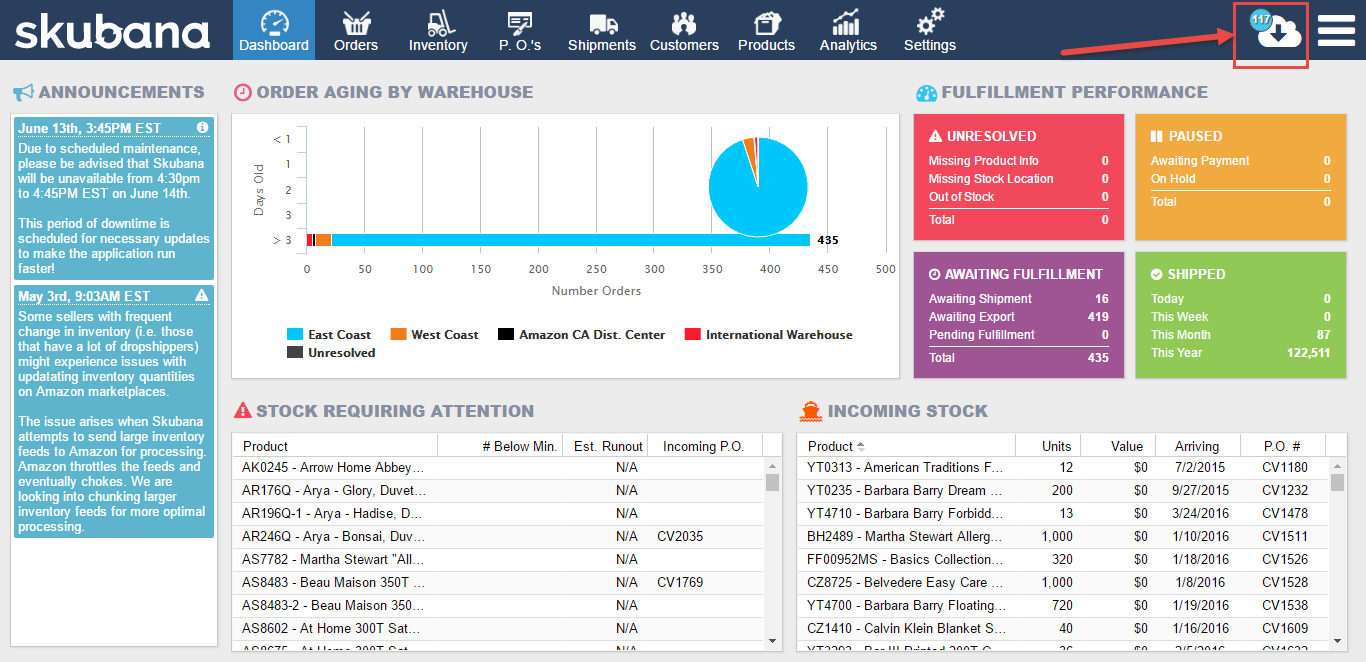Sort Incoming Stock by Units column
Screen dimensions: 1366x662
[1048, 446]
